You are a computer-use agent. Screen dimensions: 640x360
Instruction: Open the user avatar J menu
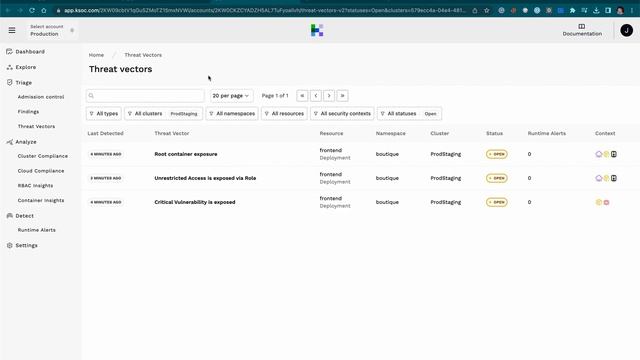[626, 30]
